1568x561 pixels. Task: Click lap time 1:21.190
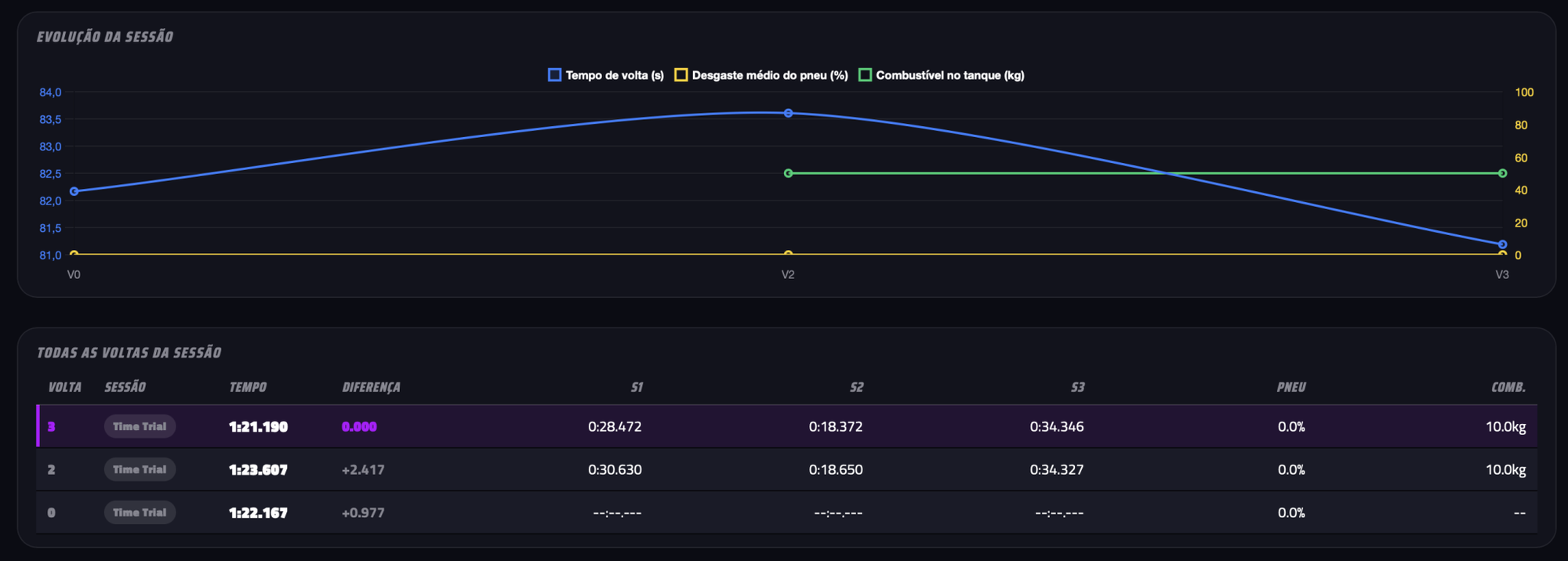[x=258, y=427]
